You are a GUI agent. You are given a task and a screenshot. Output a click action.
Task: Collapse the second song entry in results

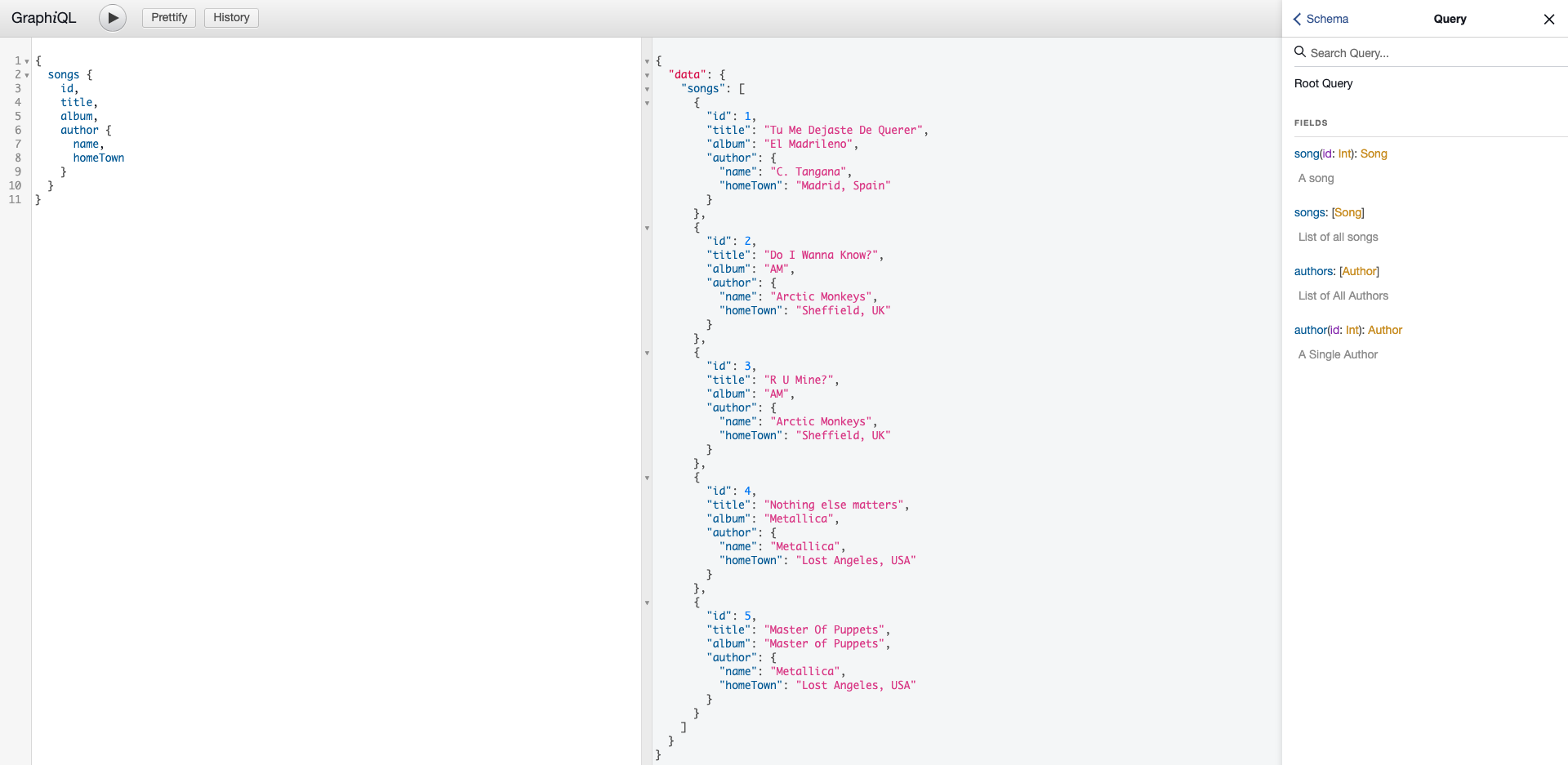648,228
